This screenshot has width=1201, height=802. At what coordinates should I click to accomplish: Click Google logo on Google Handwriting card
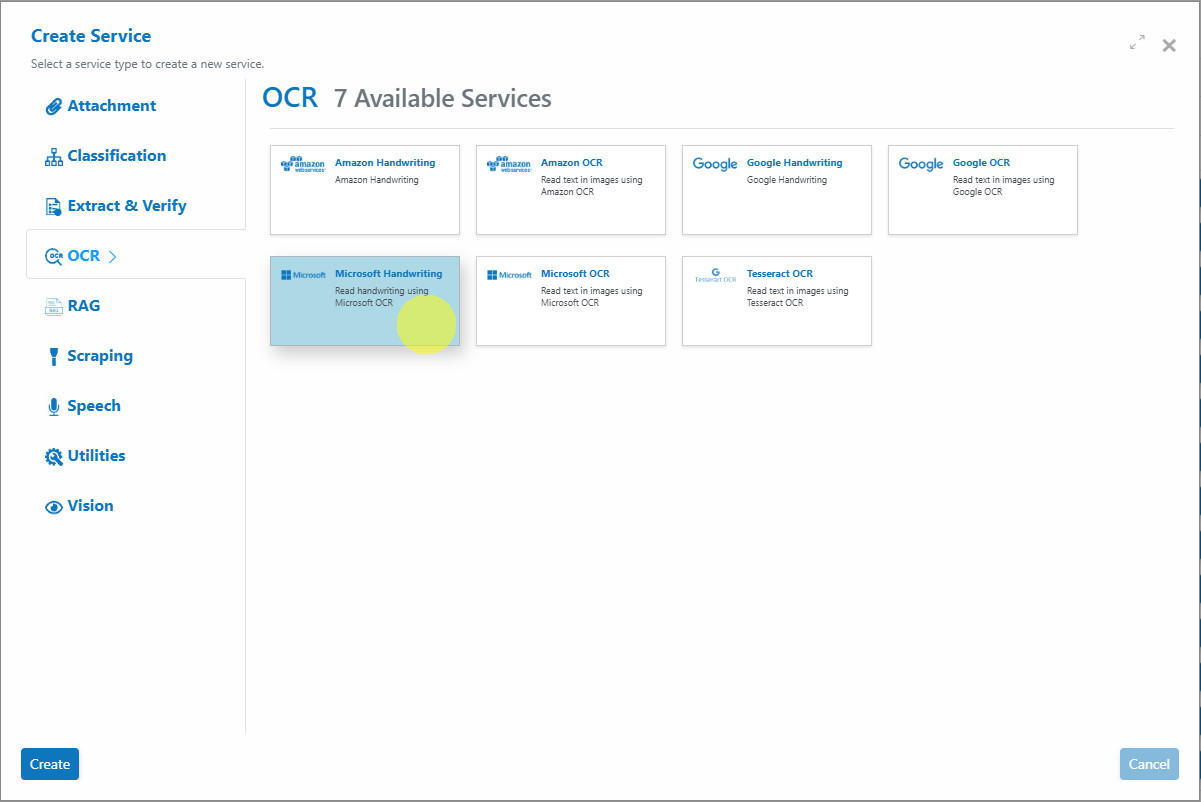pyautogui.click(x=715, y=164)
